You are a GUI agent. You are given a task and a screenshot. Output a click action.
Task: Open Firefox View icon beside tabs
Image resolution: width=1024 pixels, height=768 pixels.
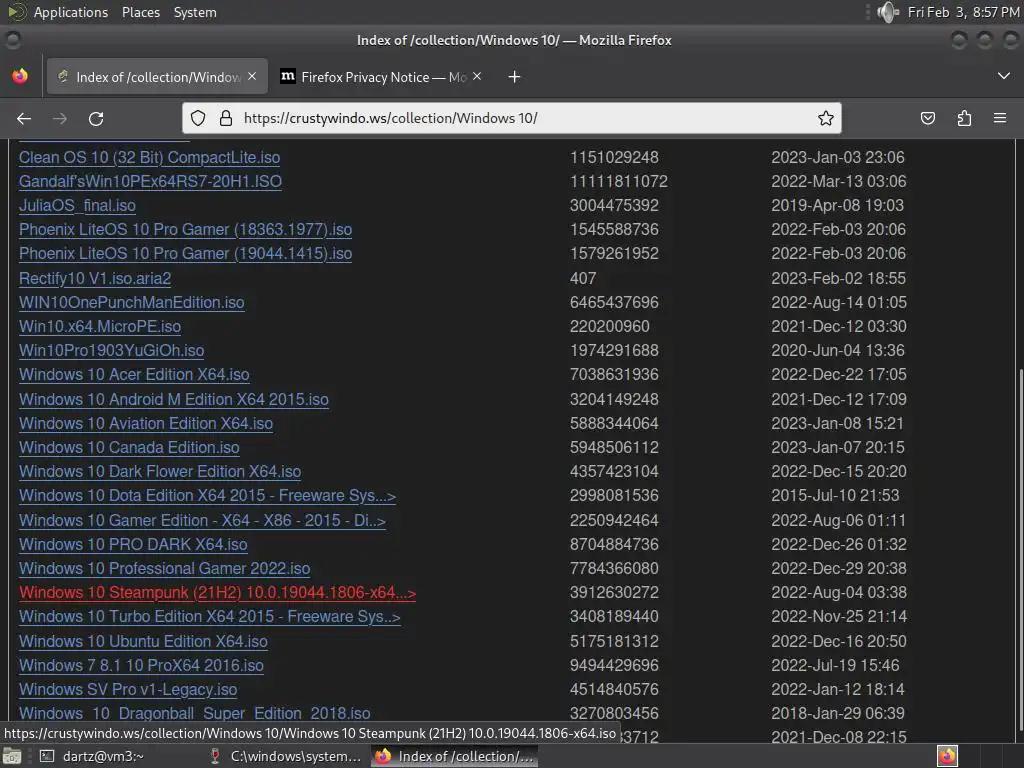click(x=20, y=76)
